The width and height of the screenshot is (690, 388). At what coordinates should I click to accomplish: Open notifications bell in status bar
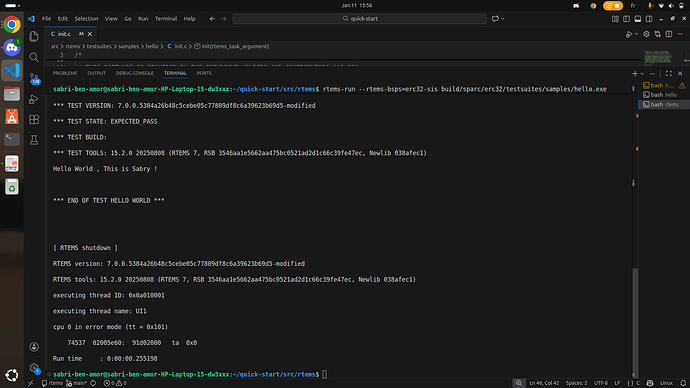[683, 383]
